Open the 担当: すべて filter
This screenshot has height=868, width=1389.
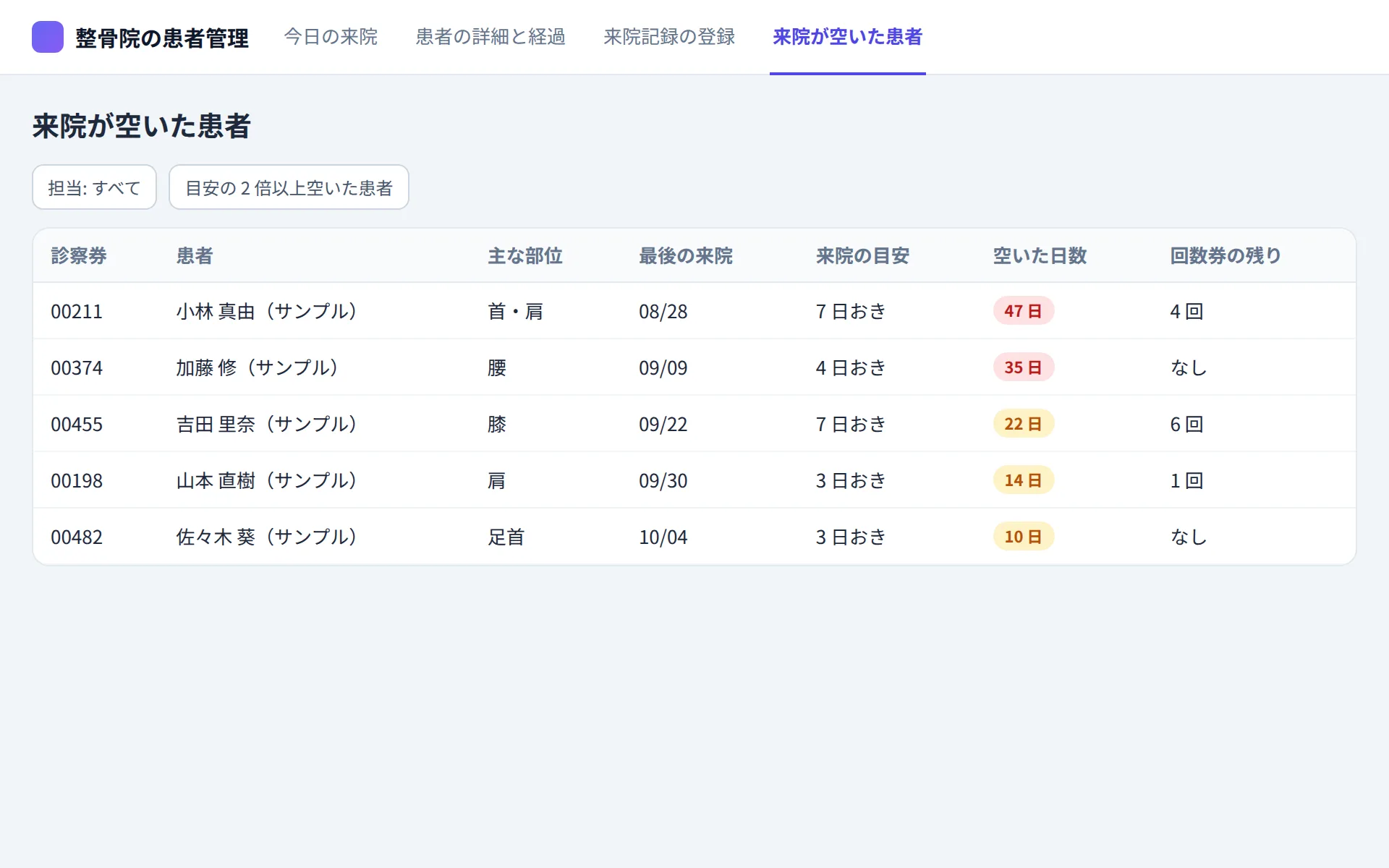click(94, 187)
